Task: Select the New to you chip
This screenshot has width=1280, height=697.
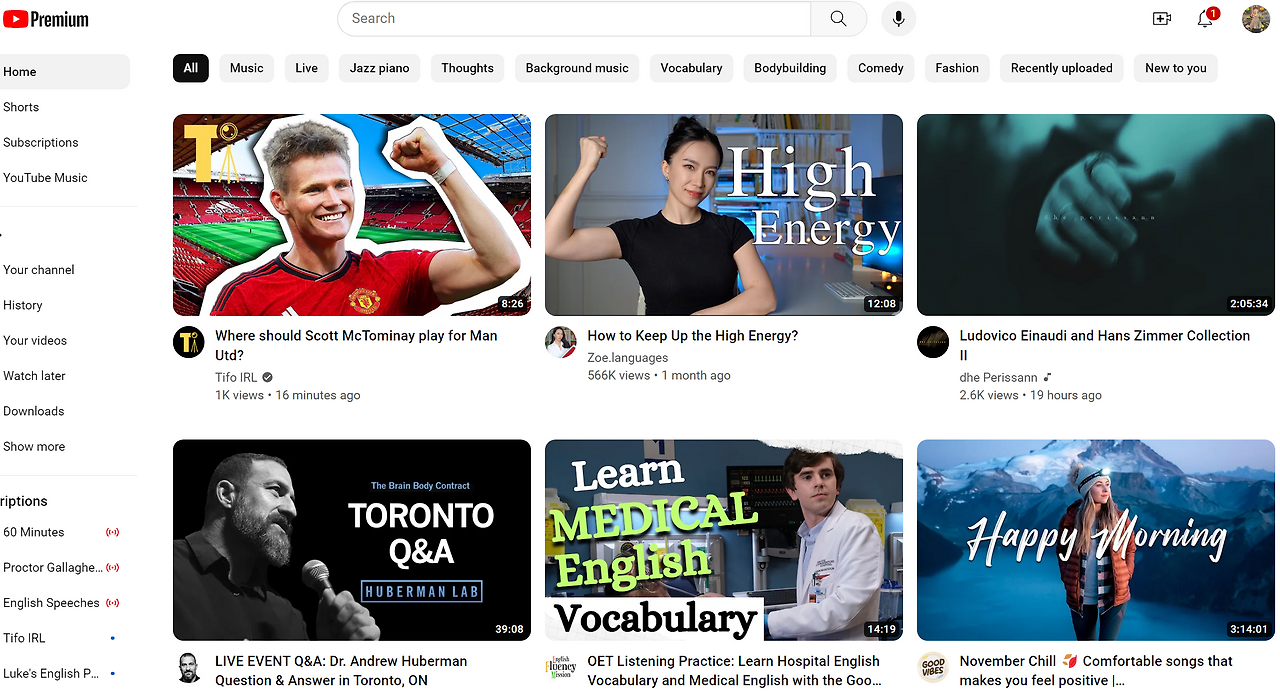Action: point(1175,68)
